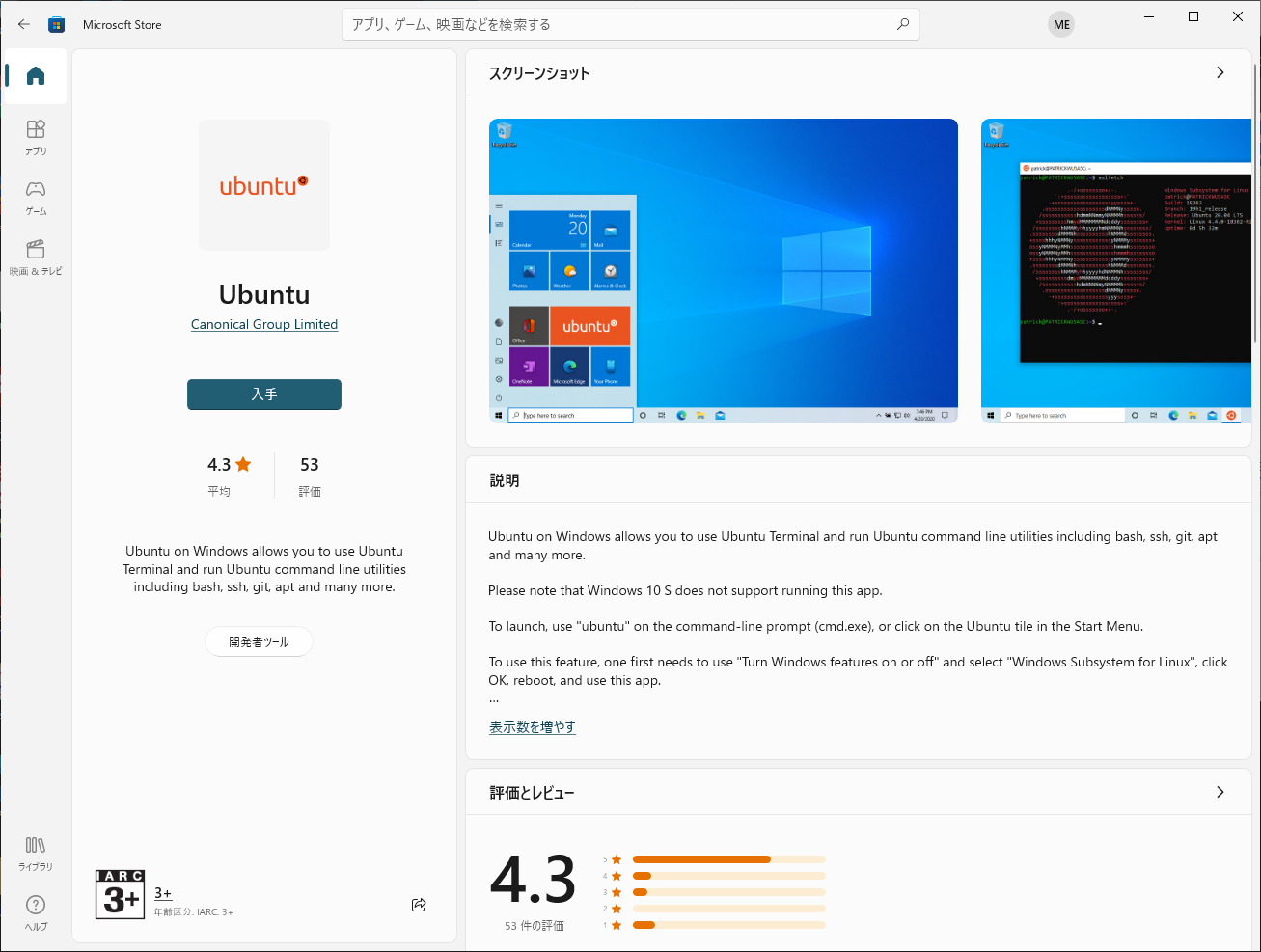Image resolution: width=1261 pixels, height=952 pixels.
Task: Open the ライブラリ icon in the sidebar
Action: coord(35,853)
